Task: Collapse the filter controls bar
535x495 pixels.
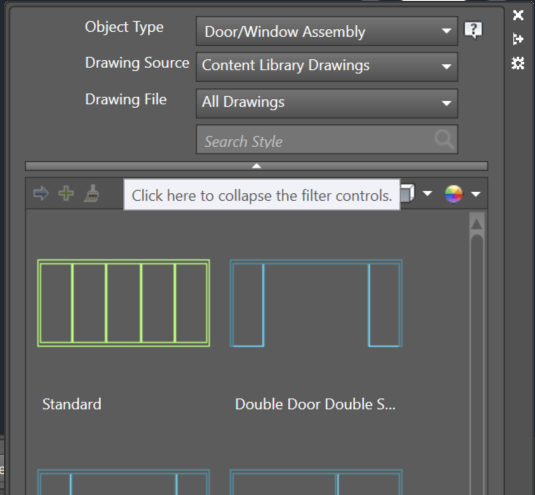Action: tap(257, 166)
